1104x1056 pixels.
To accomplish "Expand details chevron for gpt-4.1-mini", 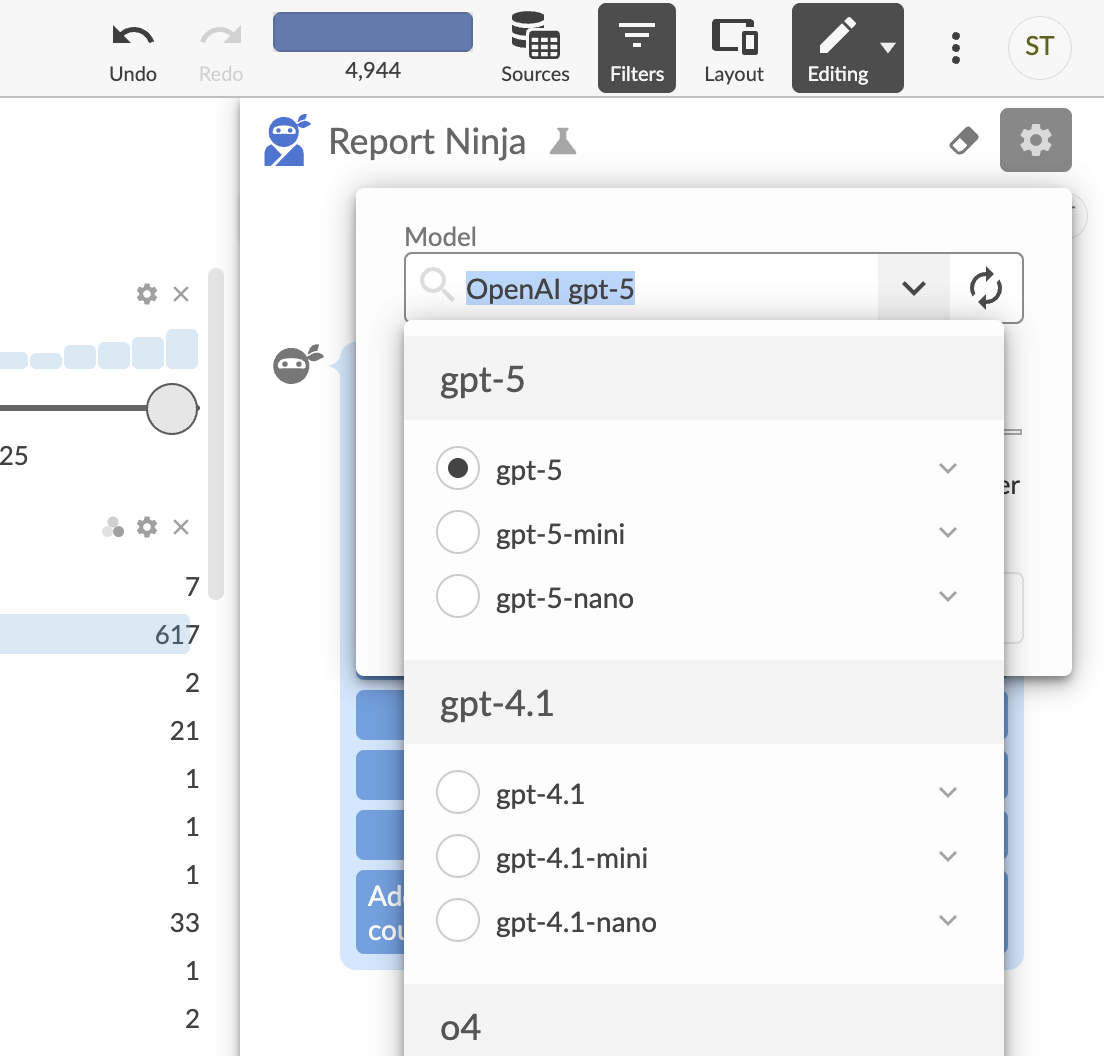I will [948, 856].
